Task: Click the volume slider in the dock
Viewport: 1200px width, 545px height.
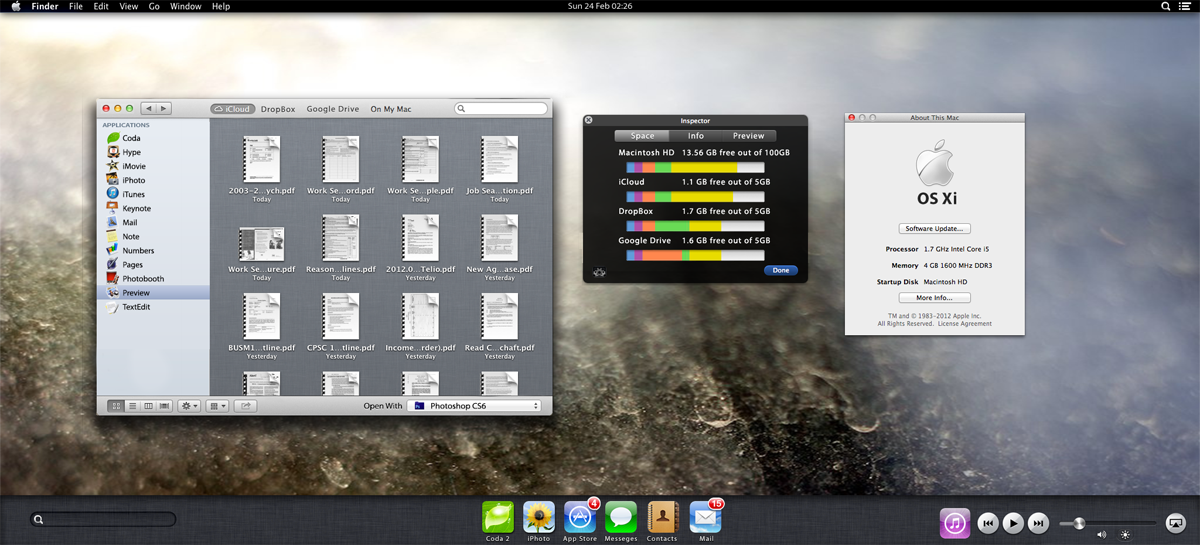Action: tap(1108, 523)
